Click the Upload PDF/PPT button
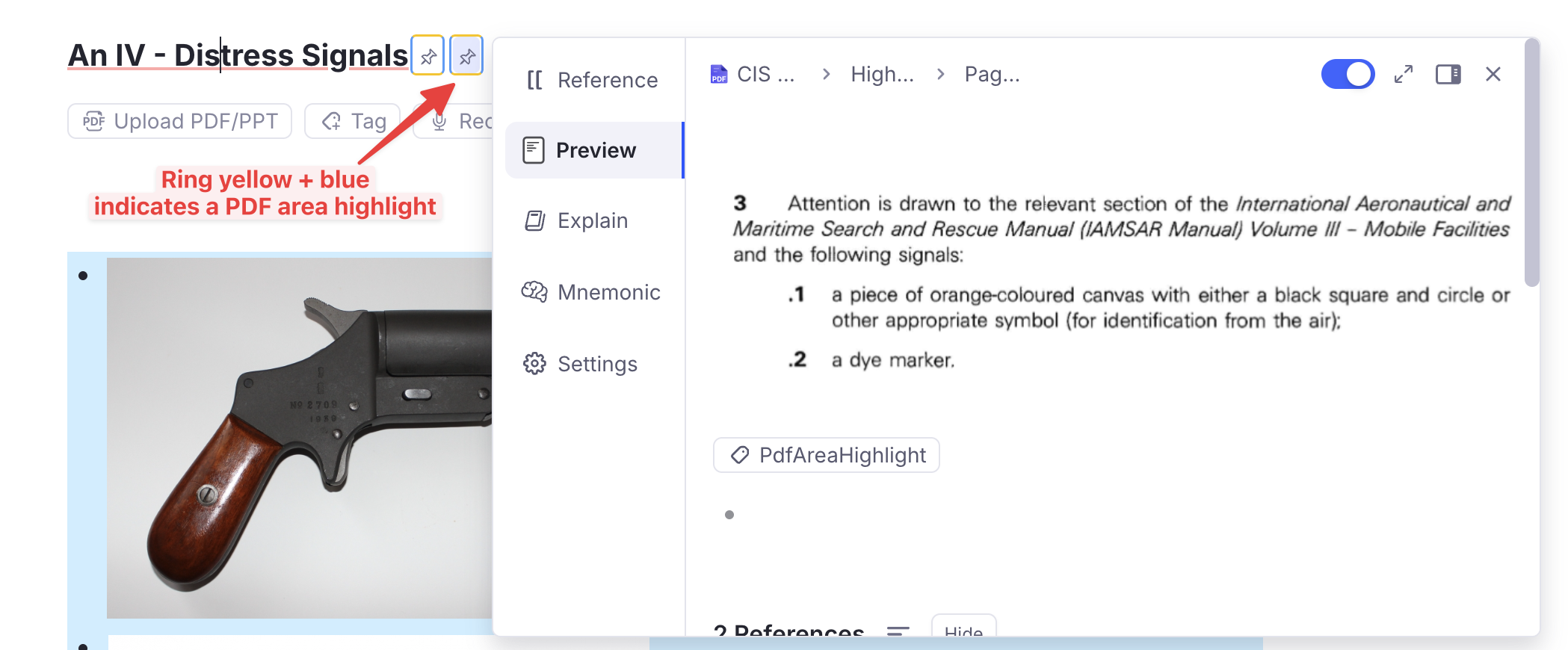The height and width of the screenshot is (650, 1568). pos(180,121)
